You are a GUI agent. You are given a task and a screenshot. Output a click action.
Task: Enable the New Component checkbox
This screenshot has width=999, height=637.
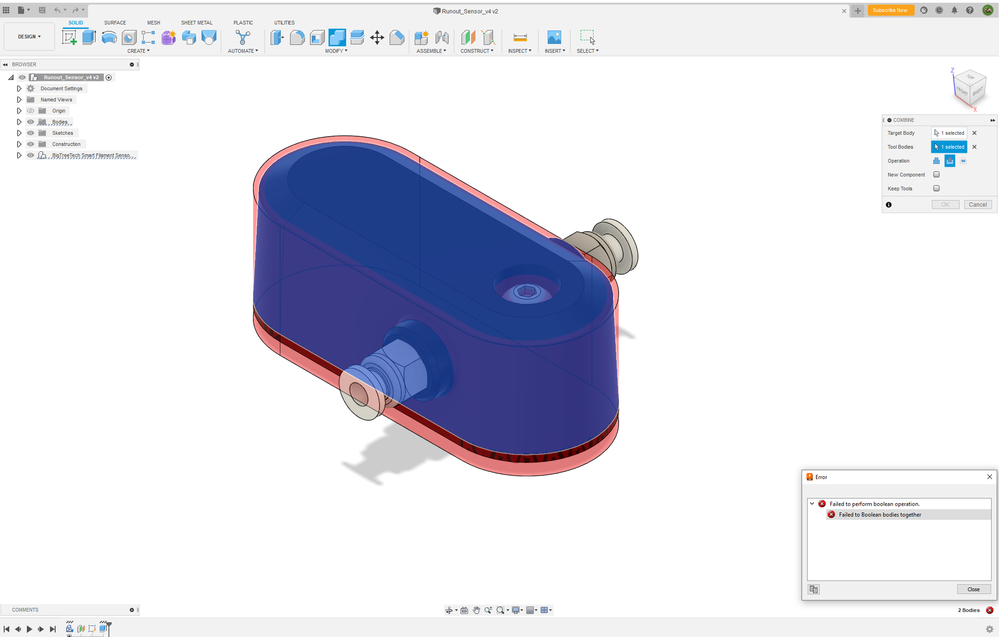pos(937,175)
